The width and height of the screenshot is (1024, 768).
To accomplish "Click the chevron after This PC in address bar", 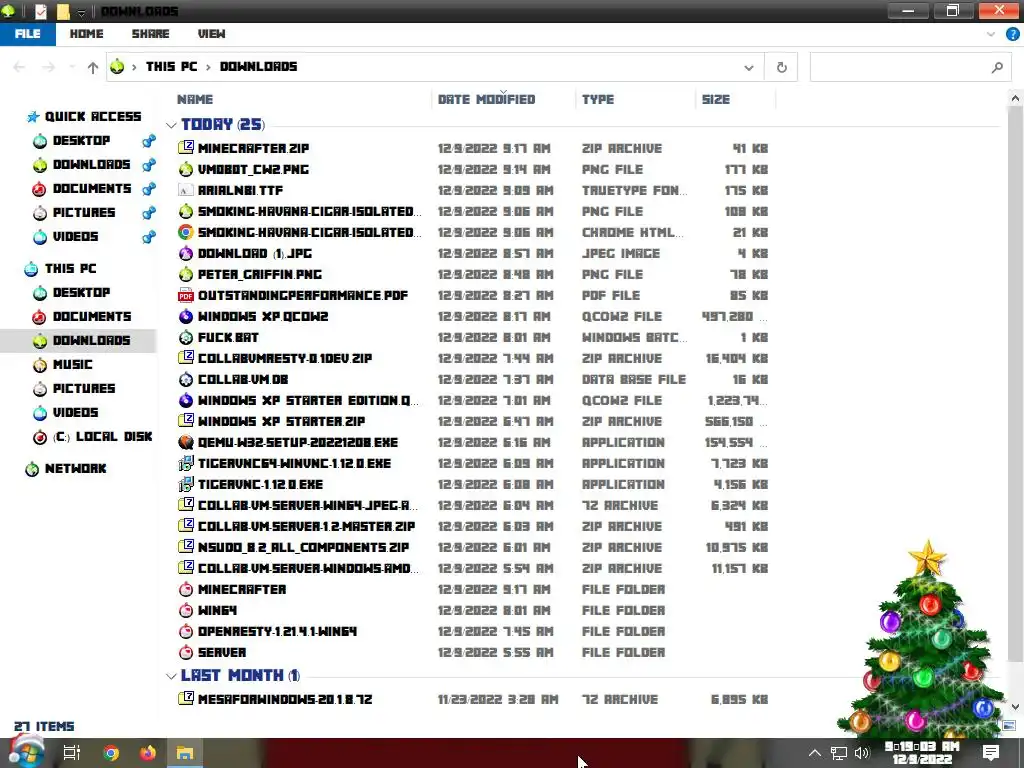I will point(208,67).
